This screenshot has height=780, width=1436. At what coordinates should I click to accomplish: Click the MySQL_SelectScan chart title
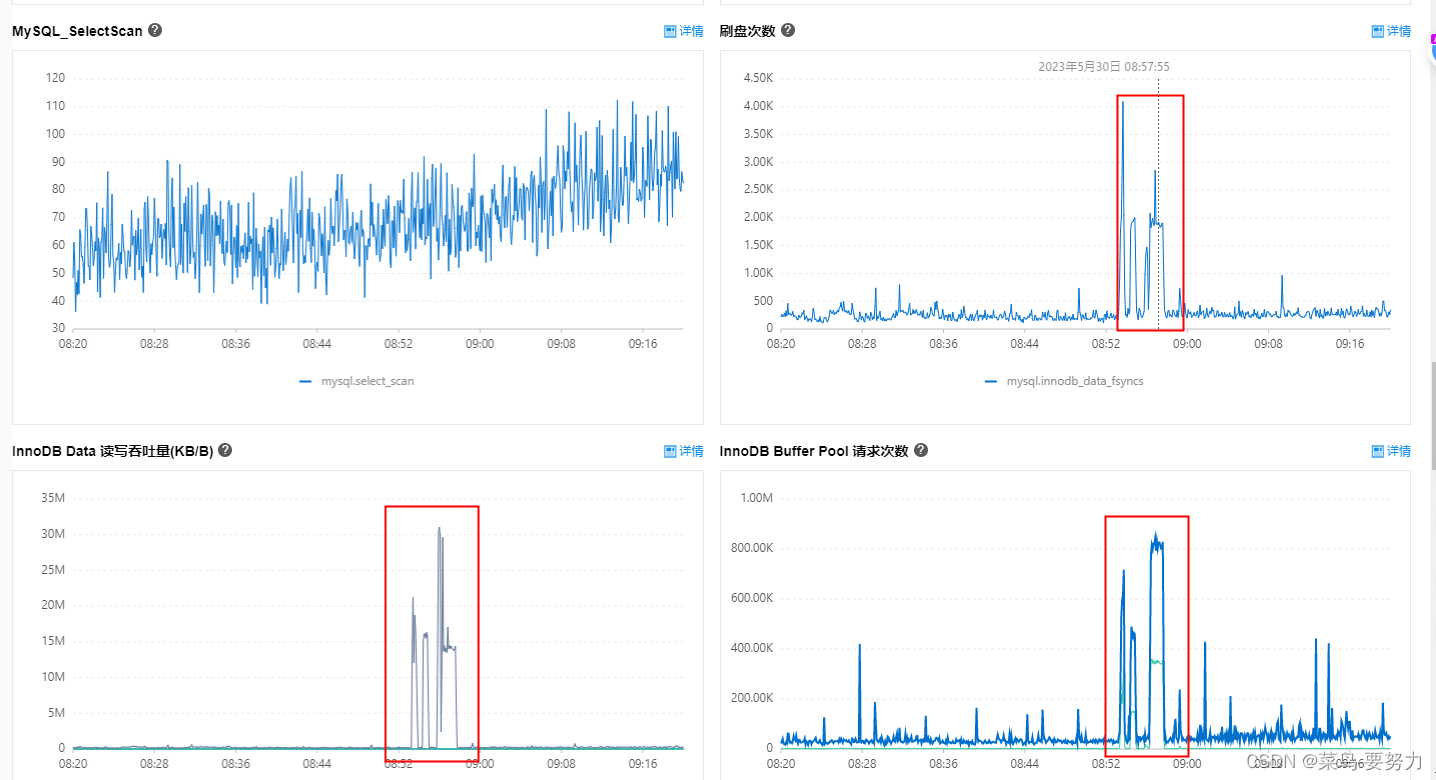point(77,31)
